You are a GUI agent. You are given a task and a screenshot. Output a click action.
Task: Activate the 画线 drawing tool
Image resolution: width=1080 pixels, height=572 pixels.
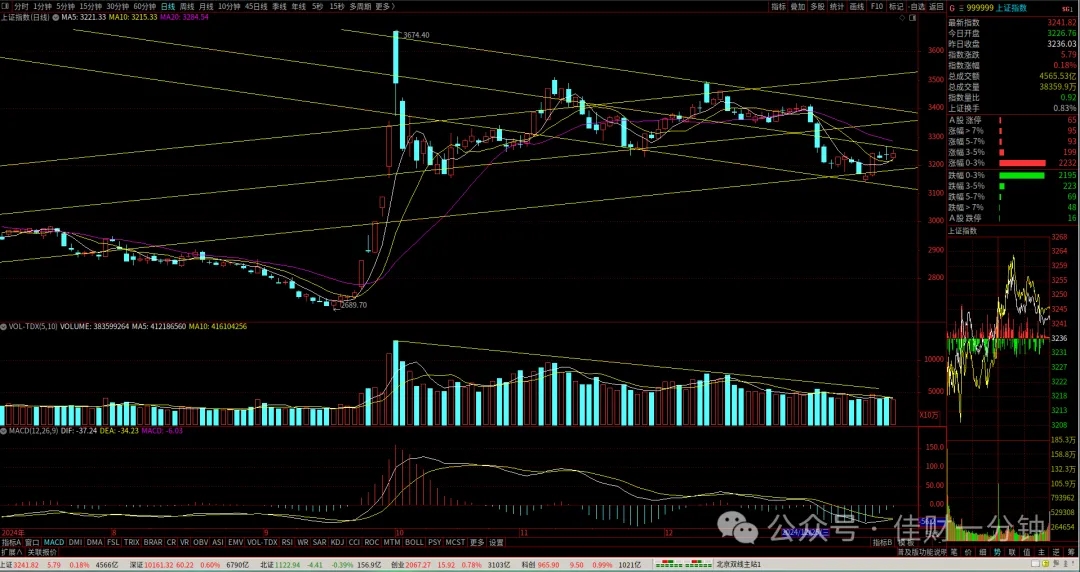(857, 6)
